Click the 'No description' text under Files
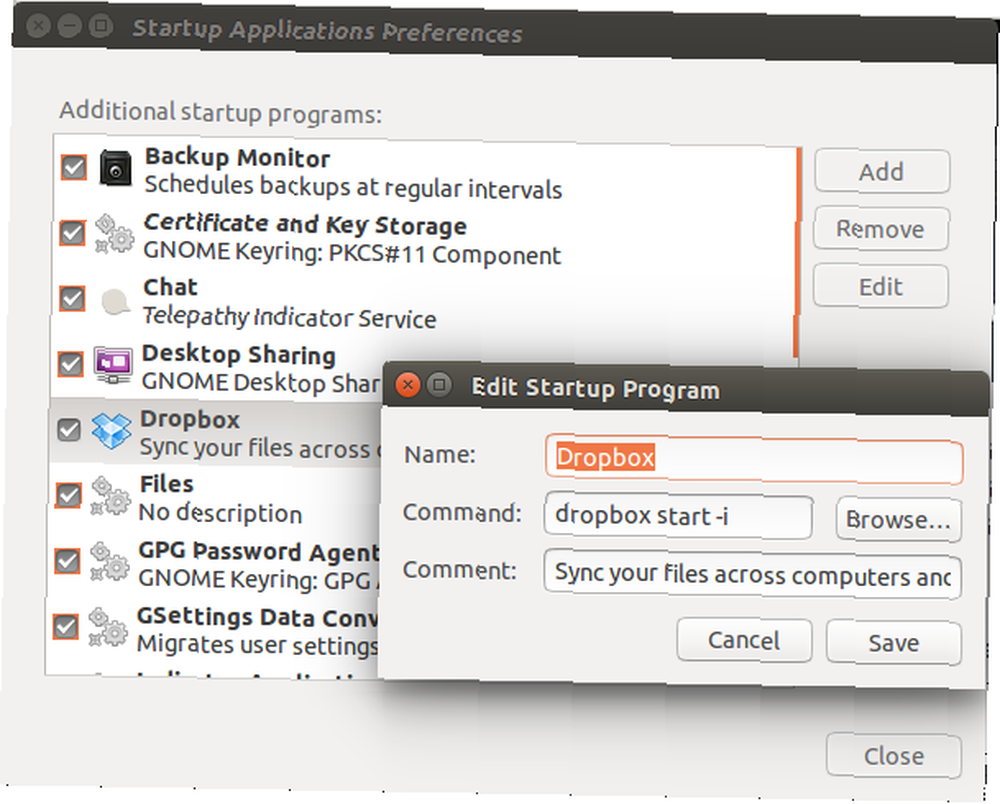Screen dimensions: 1000x804 221,513
